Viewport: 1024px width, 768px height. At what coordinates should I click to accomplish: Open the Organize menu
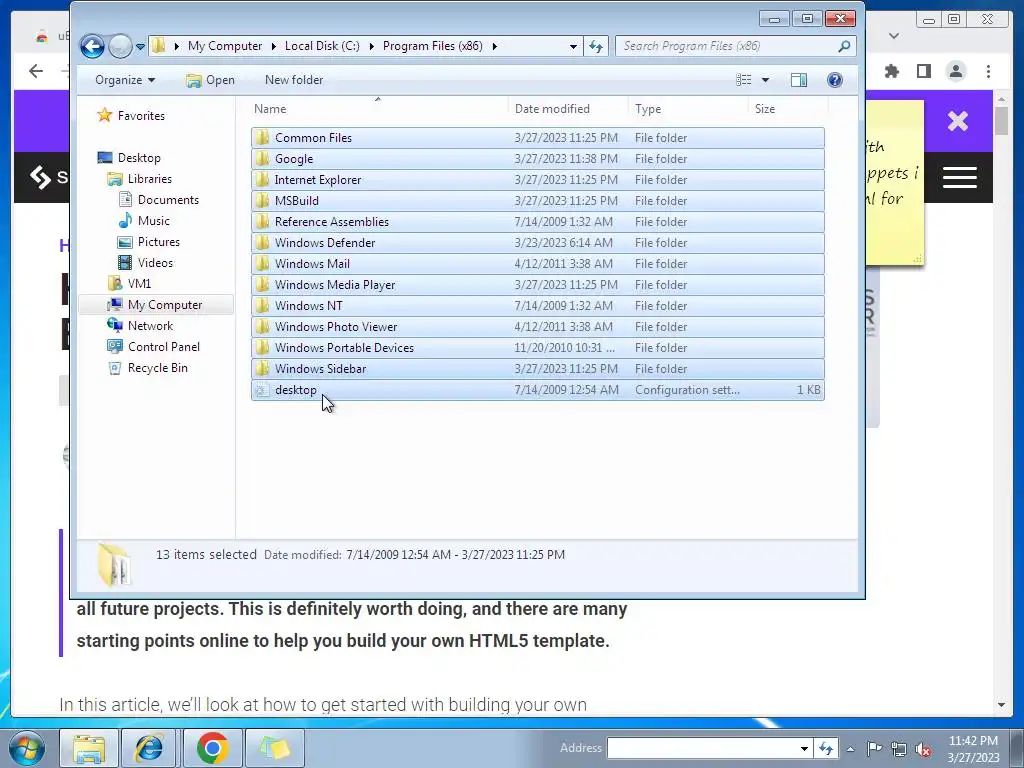tap(125, 80)
